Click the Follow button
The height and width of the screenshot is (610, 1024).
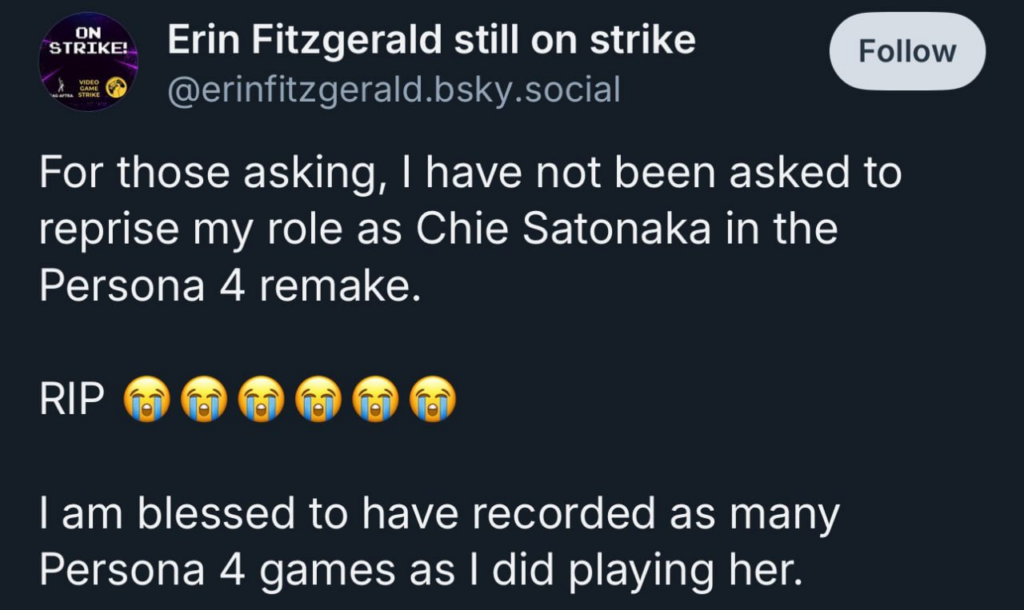[x=907, y=51]
